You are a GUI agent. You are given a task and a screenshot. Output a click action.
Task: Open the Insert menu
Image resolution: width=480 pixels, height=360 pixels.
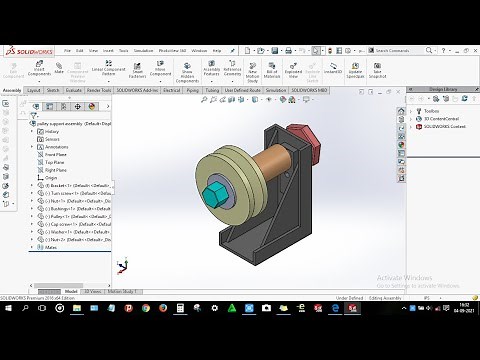pyautogui.click(x=108, y=51)
